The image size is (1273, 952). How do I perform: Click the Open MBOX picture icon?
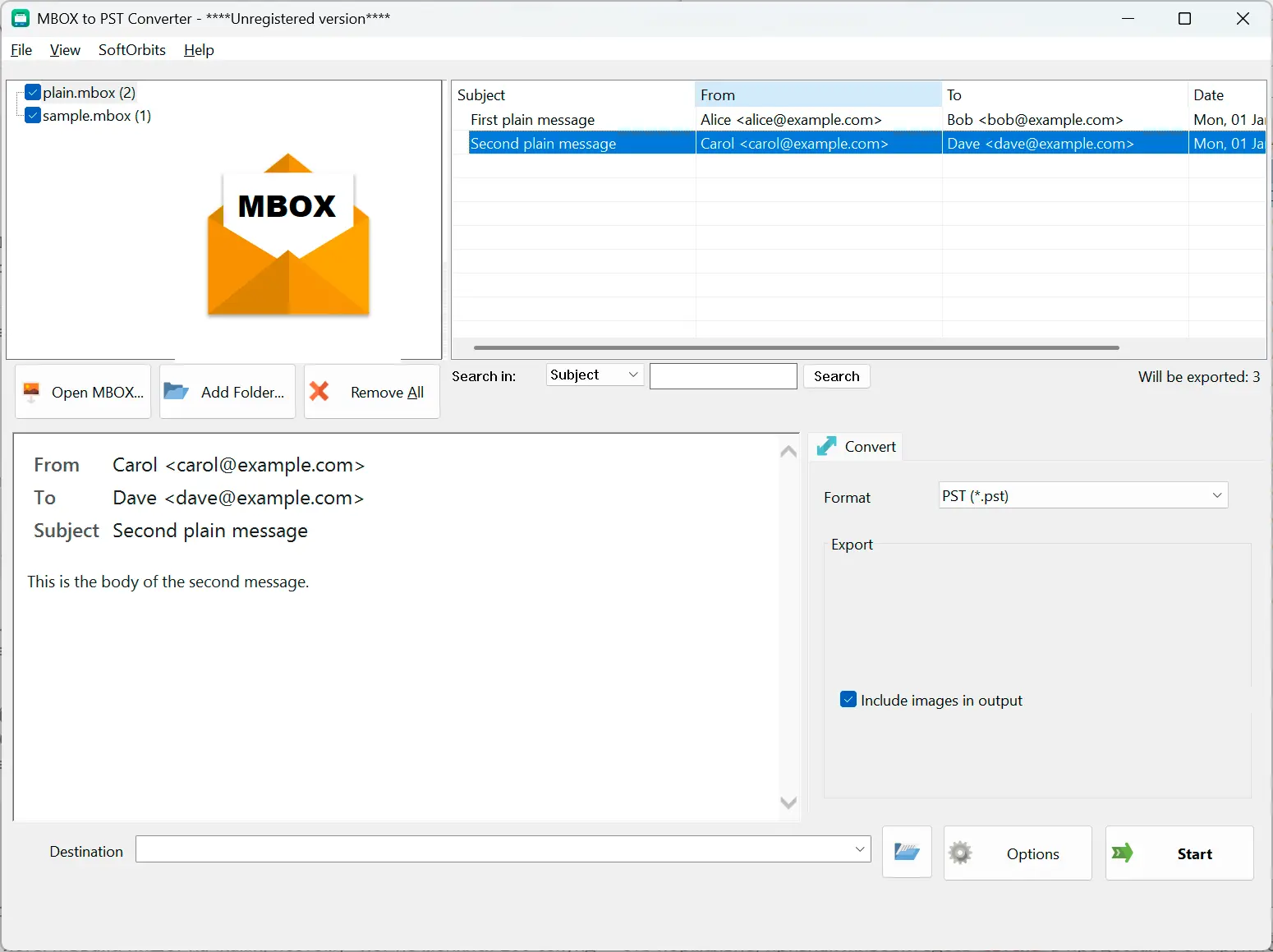pos(32,392)
